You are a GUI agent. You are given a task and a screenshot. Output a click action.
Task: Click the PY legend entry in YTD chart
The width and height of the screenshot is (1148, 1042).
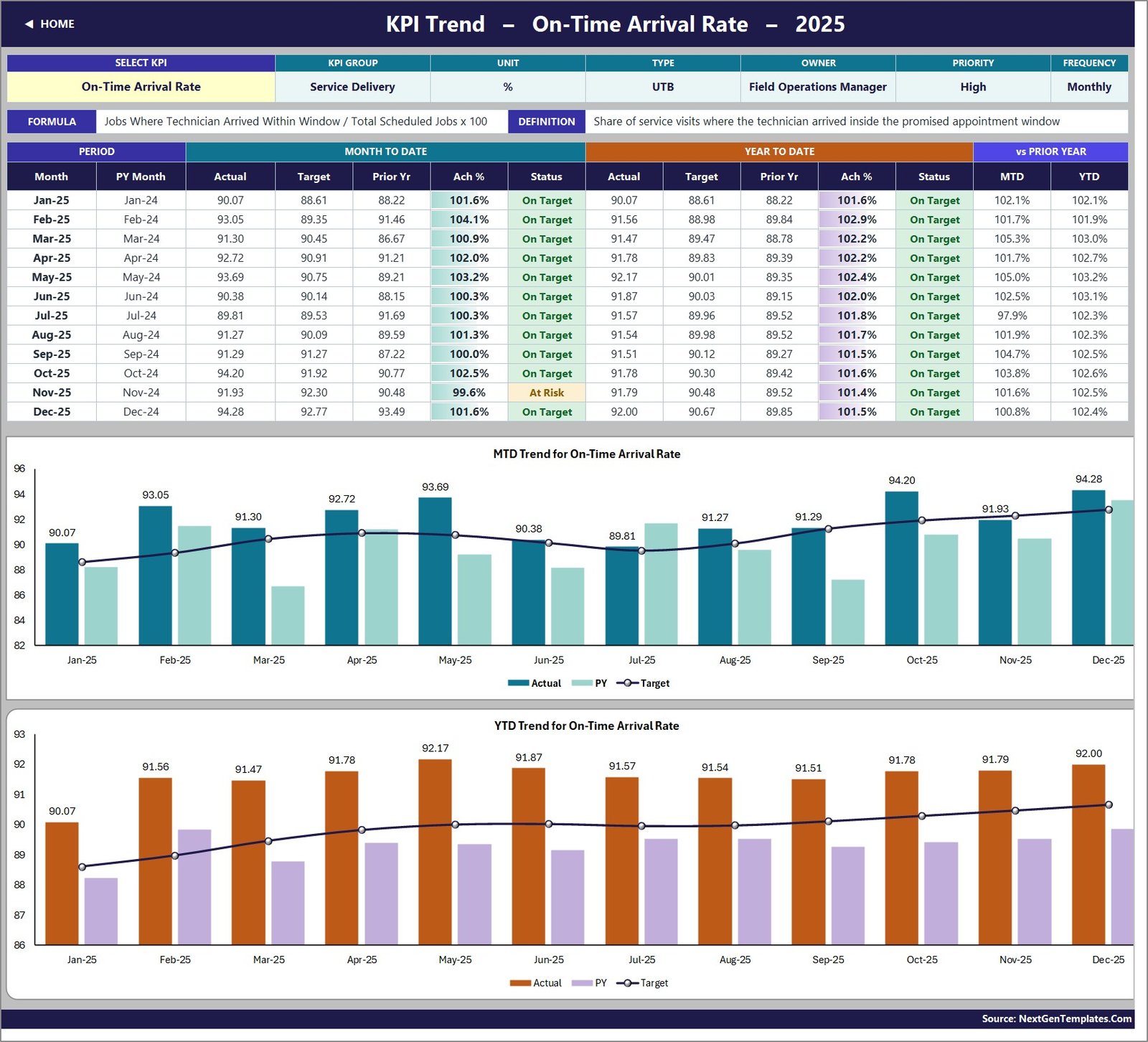pos(590,983)
